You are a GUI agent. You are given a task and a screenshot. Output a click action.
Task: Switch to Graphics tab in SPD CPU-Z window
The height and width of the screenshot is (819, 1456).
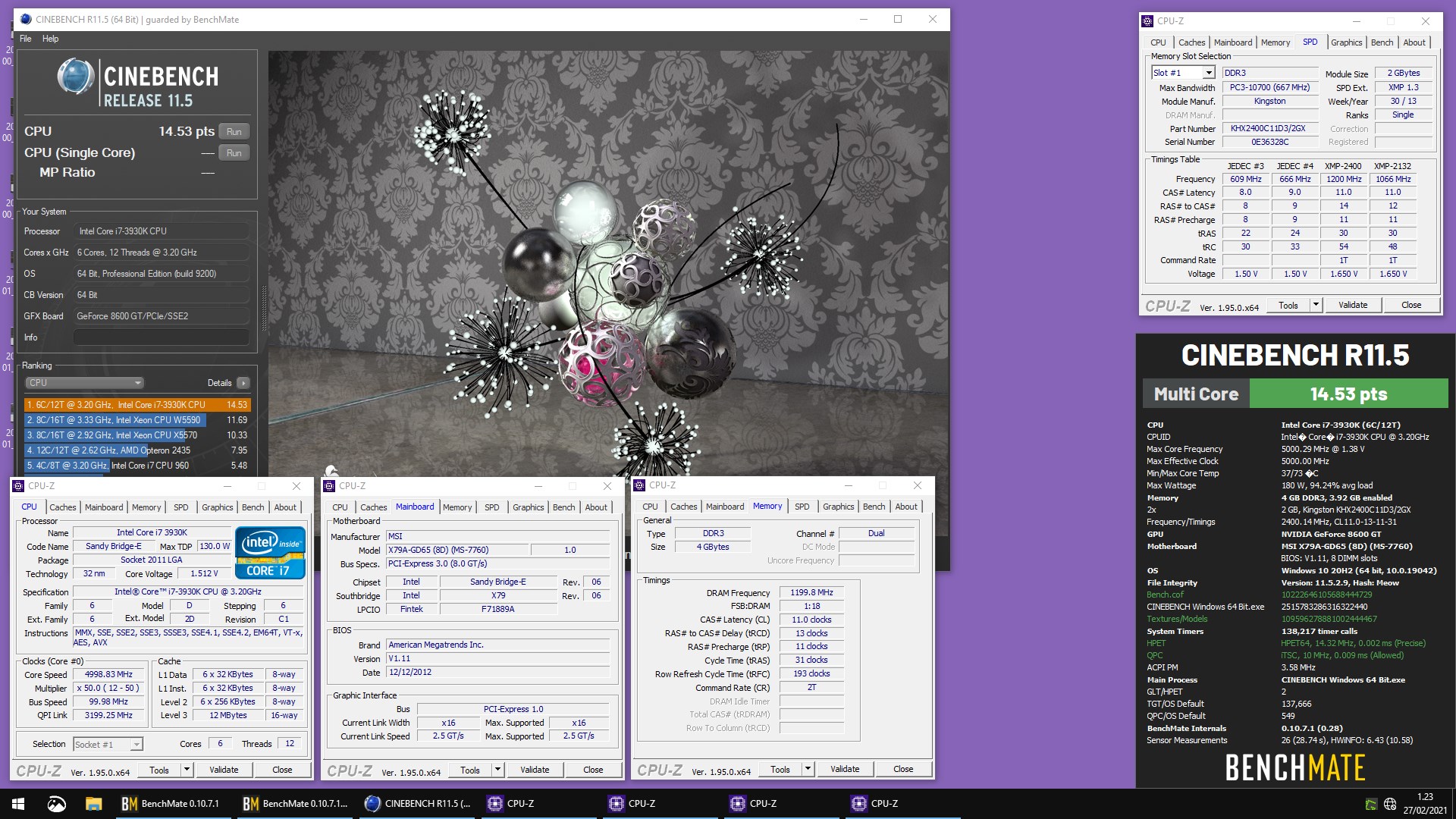[1346, 42]
